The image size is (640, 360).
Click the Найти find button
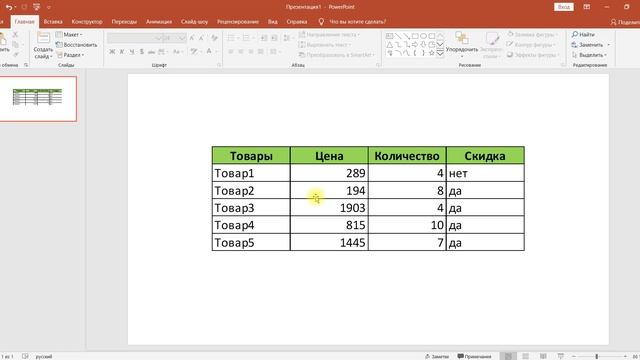583,34
